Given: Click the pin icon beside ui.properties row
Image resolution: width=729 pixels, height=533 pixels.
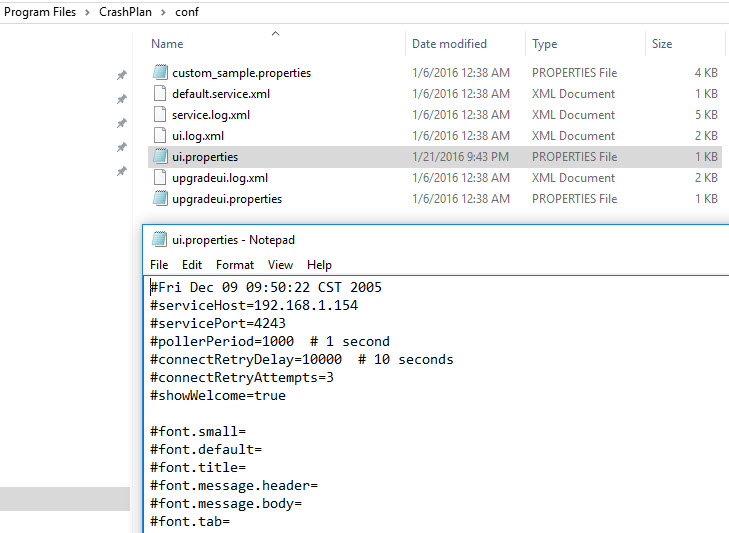Looking at the screenshot, I should coord(122,147).
